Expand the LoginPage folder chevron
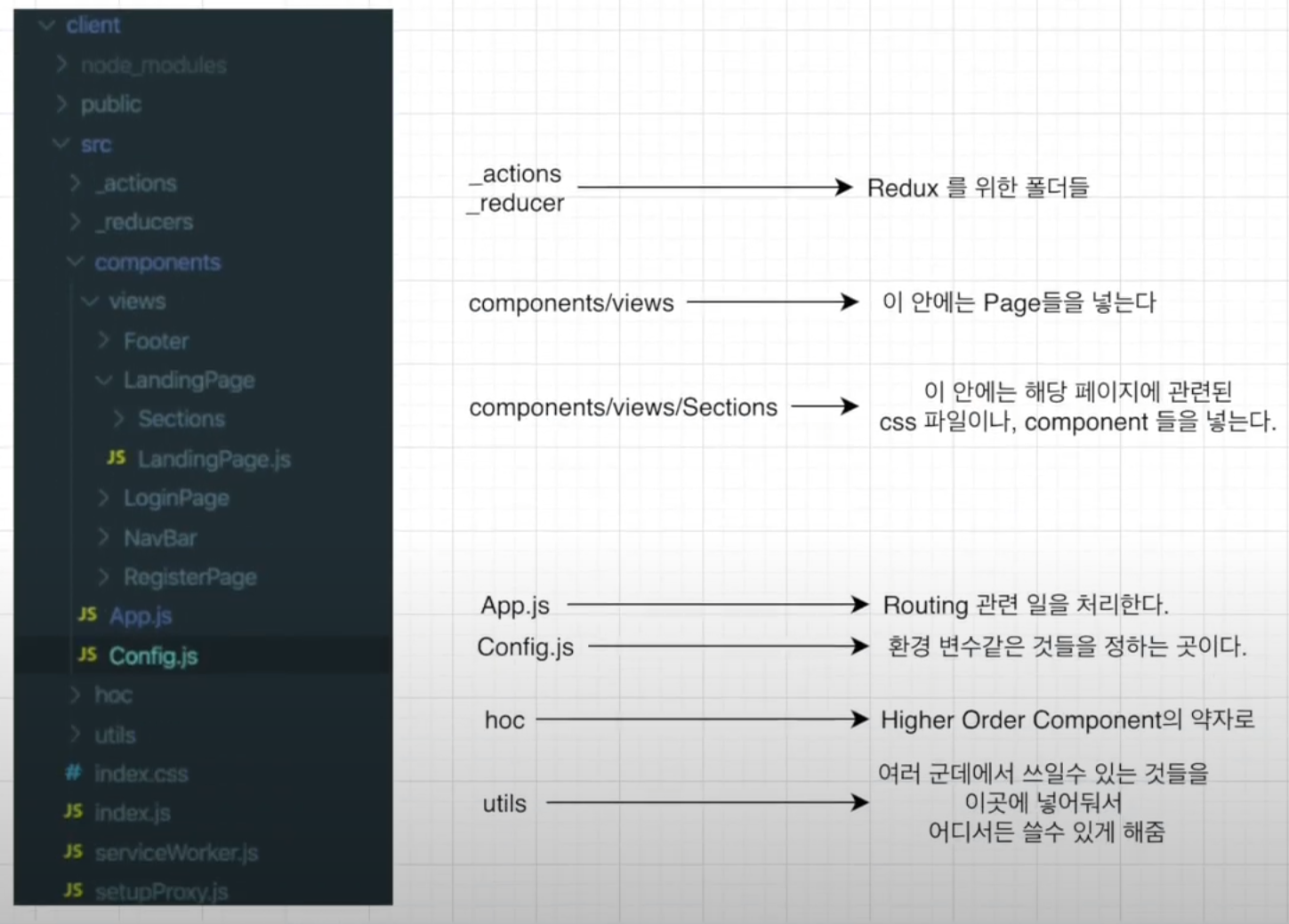 point(104,497)
